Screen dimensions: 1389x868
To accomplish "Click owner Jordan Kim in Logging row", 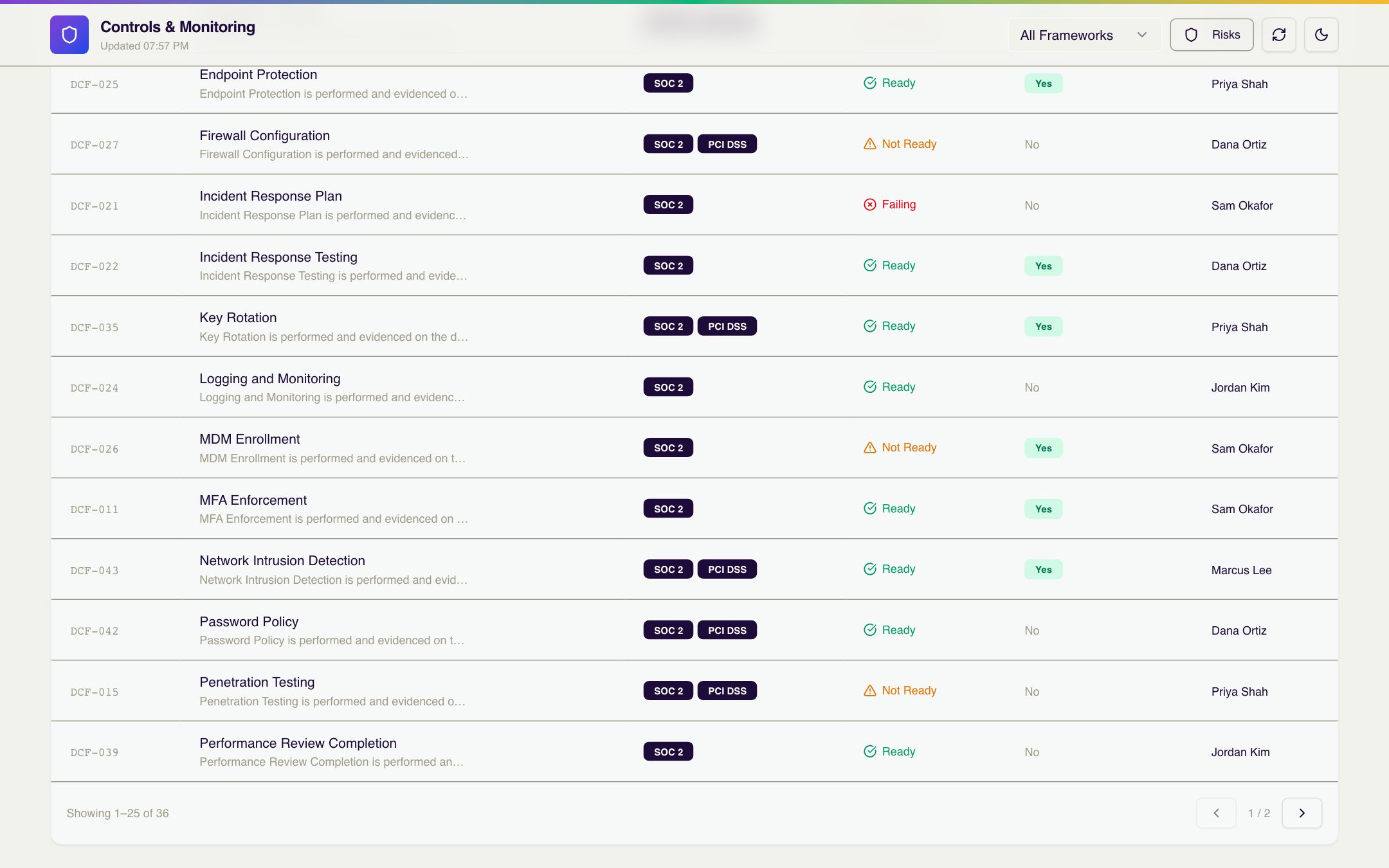I will point(1240,388).
